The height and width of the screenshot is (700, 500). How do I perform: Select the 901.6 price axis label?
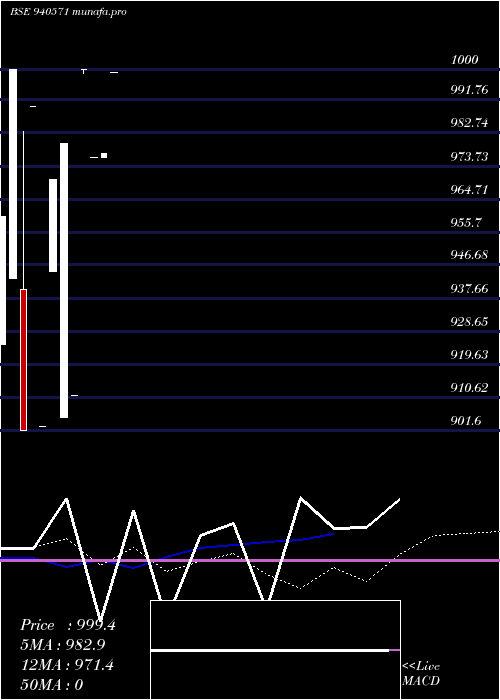click(466, 421)
